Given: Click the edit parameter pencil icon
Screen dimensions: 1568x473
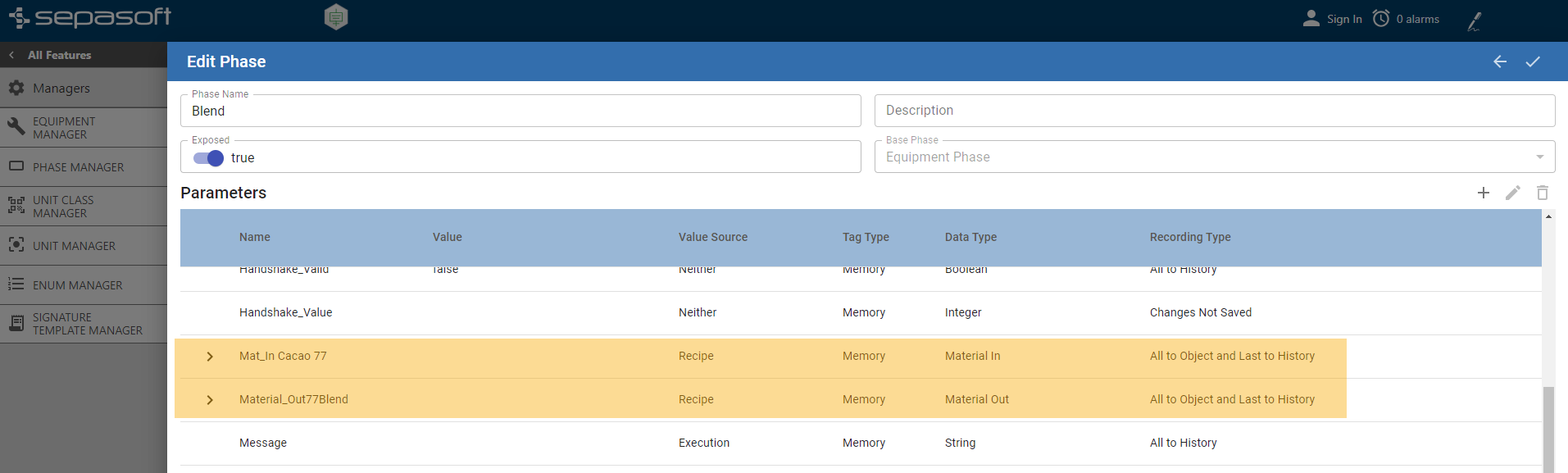Looking at the screenshot, I should click(1512, 193).
